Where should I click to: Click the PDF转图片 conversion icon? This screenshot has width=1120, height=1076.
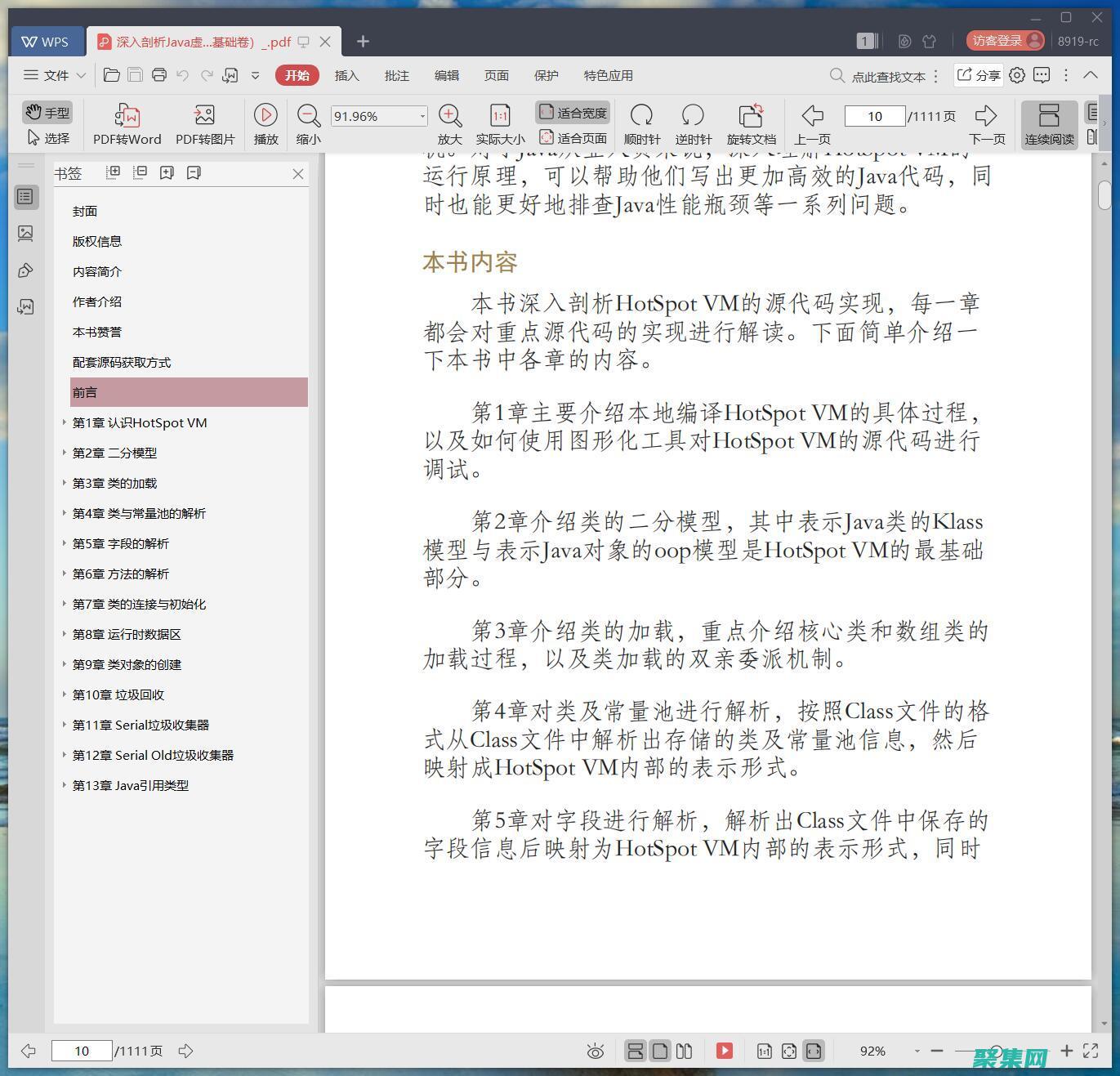coord(204,115)
